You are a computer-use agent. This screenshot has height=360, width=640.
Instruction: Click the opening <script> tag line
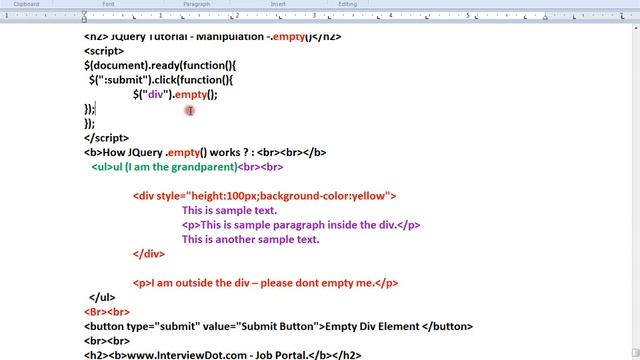point(104,51)
